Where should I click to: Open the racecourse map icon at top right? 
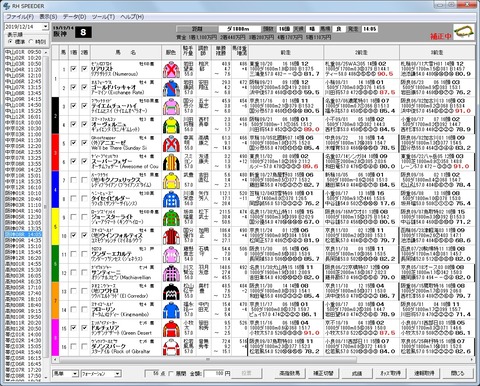coord(464,32)
